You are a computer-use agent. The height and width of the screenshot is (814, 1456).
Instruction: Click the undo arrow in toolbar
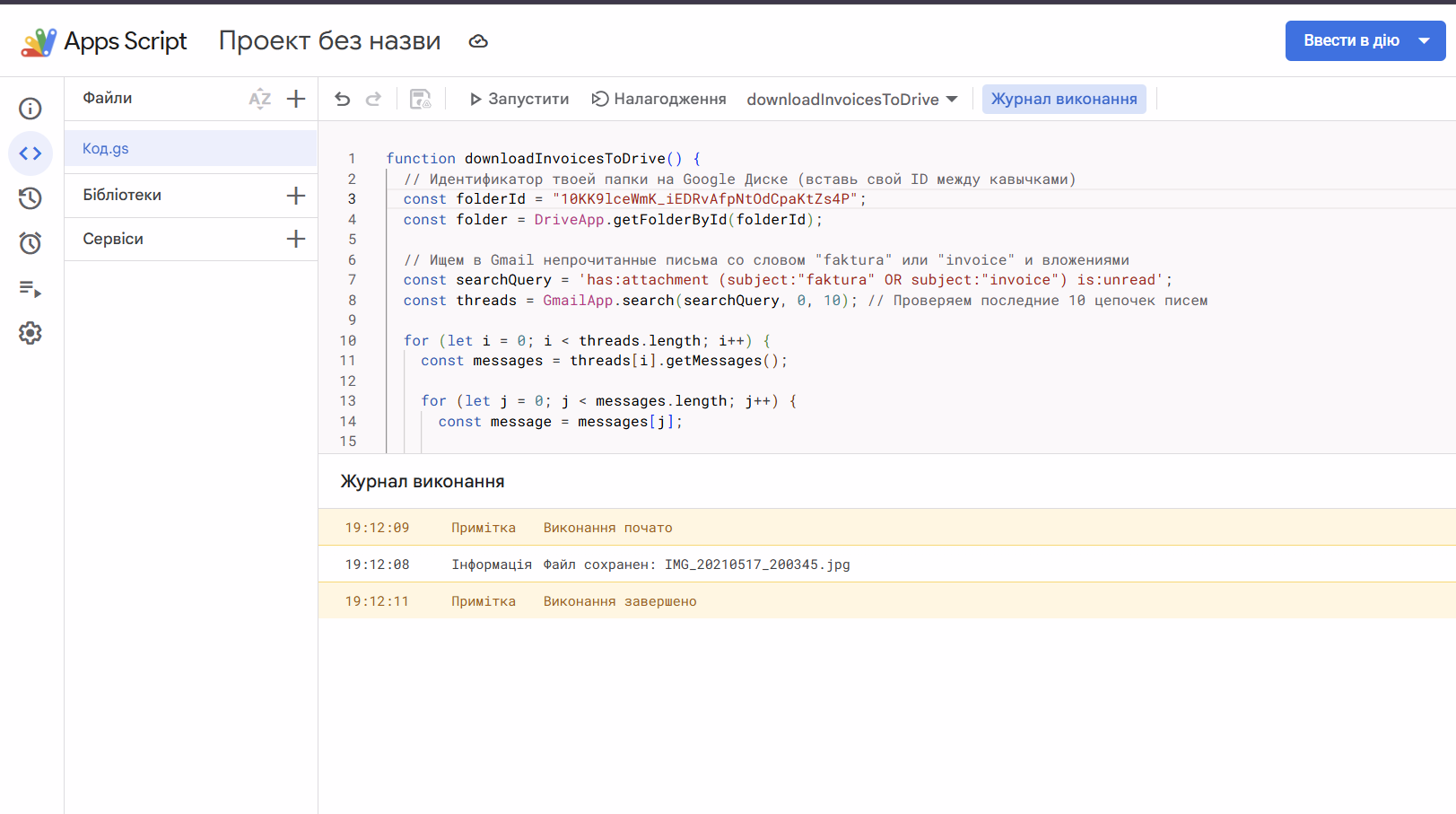pyautogui.click(x=343, y=99)
